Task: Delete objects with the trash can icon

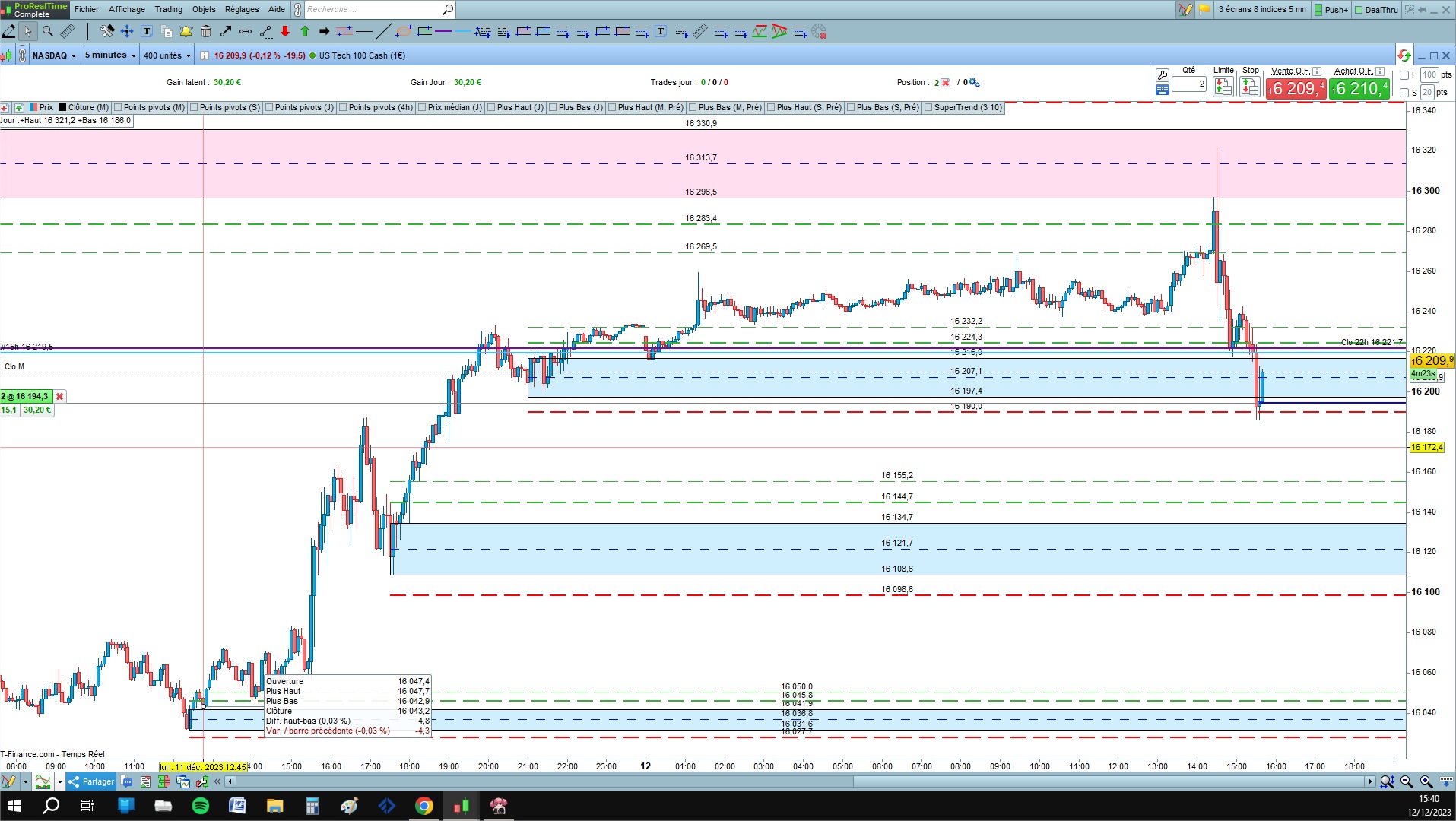Action: (206, 31)
